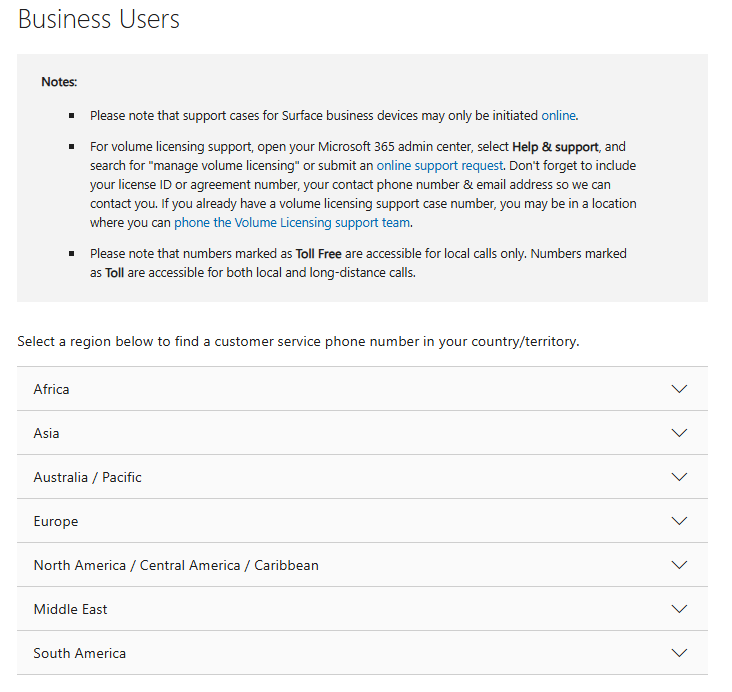Click 'phone the Volume Licensing support team' link
The height and width of the screenshot is (692, 732).
(x=292, y=222)
